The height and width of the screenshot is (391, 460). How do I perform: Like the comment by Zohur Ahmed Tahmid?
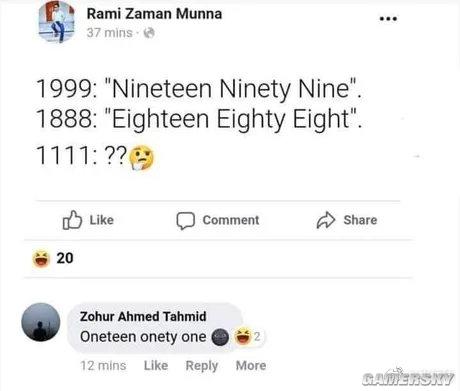click(156, 366)
